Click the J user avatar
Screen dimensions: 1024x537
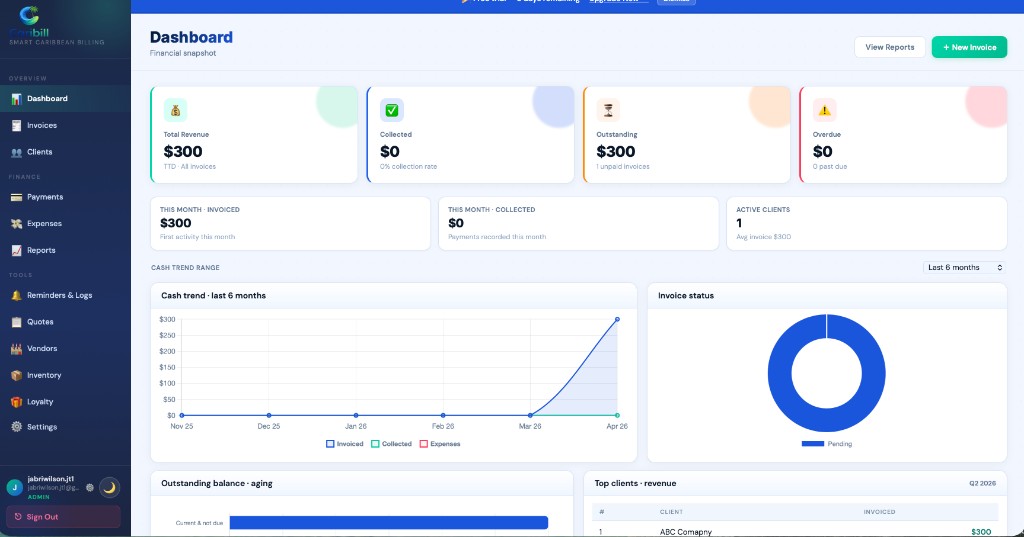point(14,487)
